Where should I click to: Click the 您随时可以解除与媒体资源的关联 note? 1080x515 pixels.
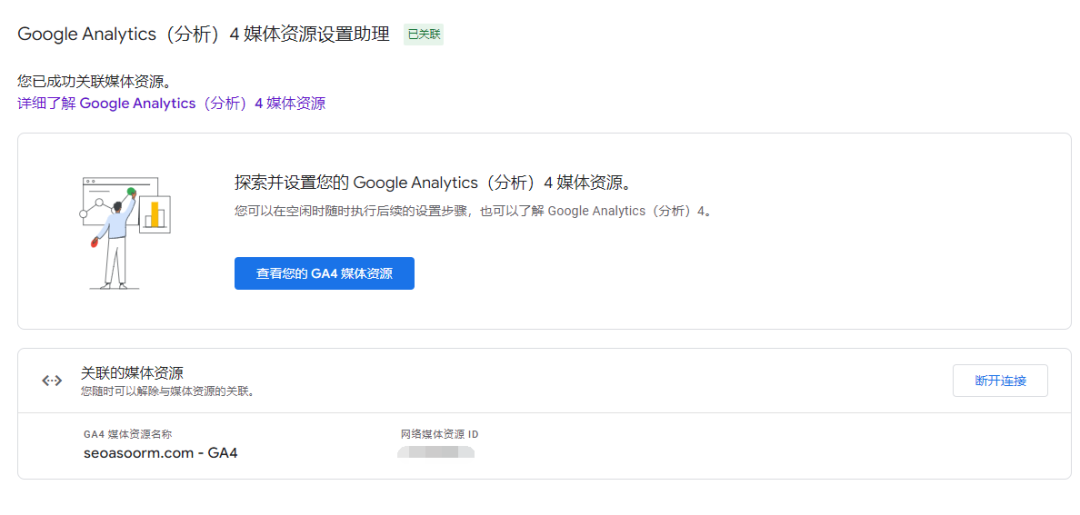coord(168,392)
